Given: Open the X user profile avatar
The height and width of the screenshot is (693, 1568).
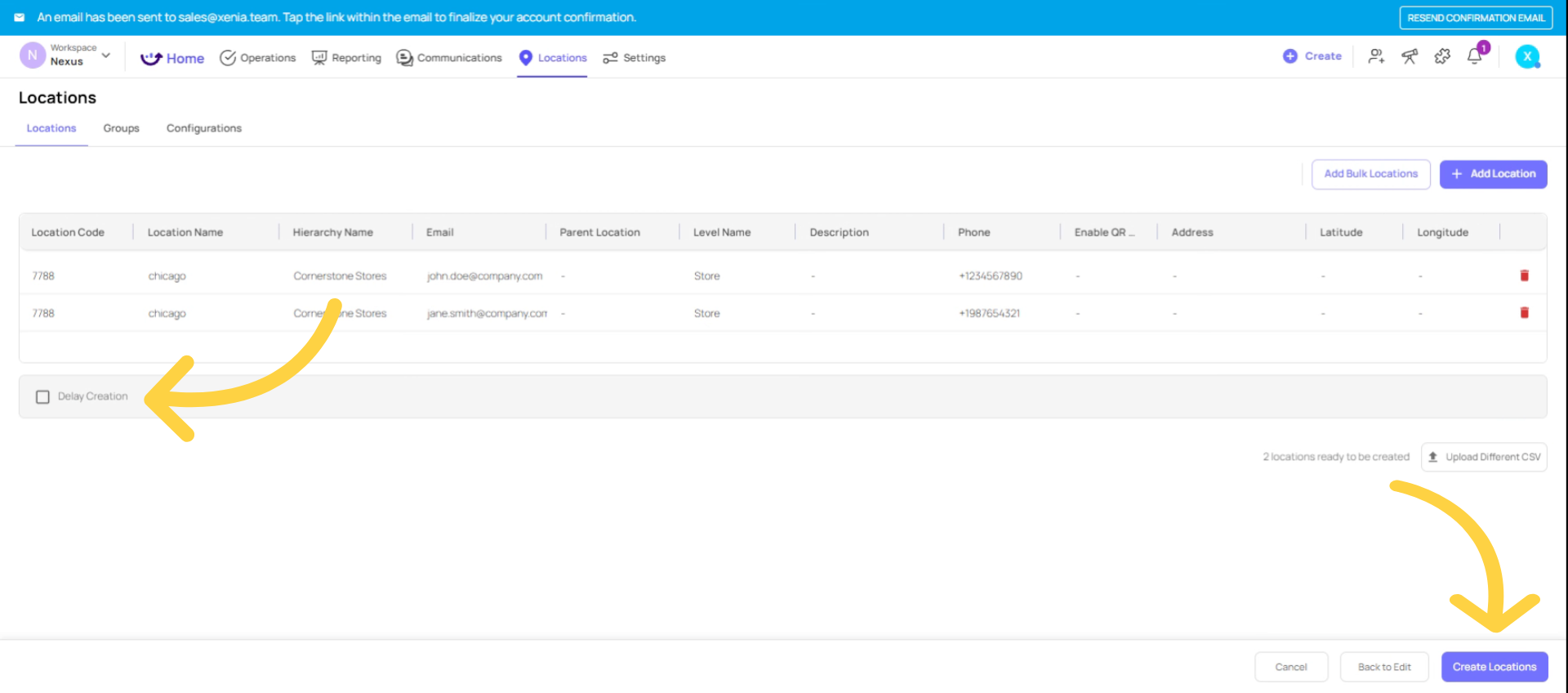Looking at the screenshot, I should pyautogui.click(x=1527, y=56).
